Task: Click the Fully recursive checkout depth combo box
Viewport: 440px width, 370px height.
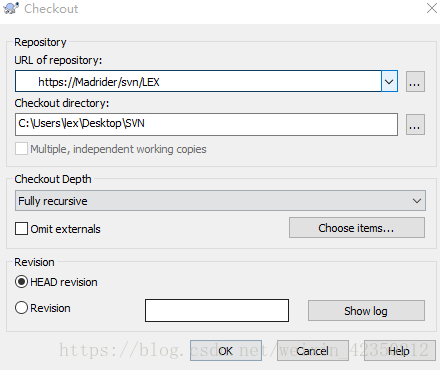Action: click(220, 201)
